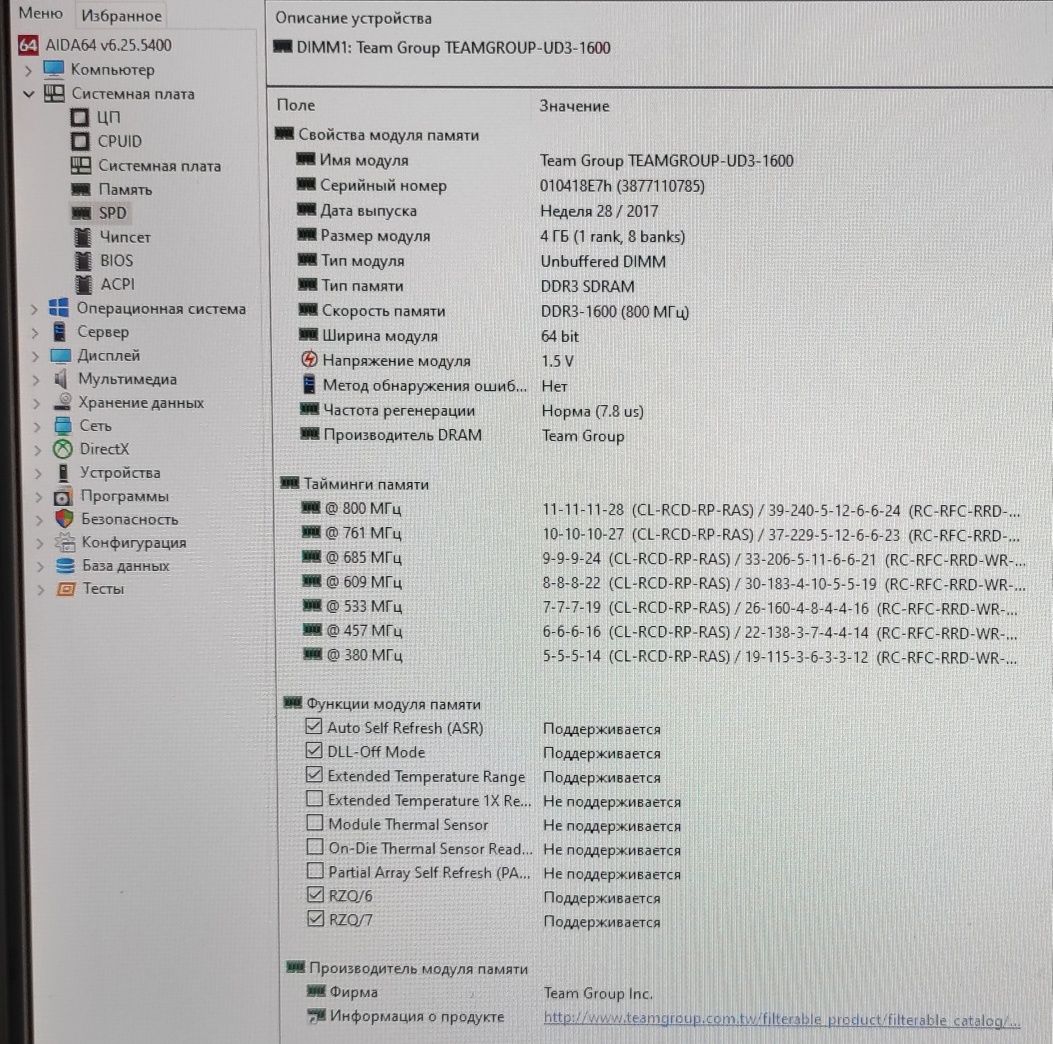
Task: Click the Программы icon
Action: [x=63, y=497]
